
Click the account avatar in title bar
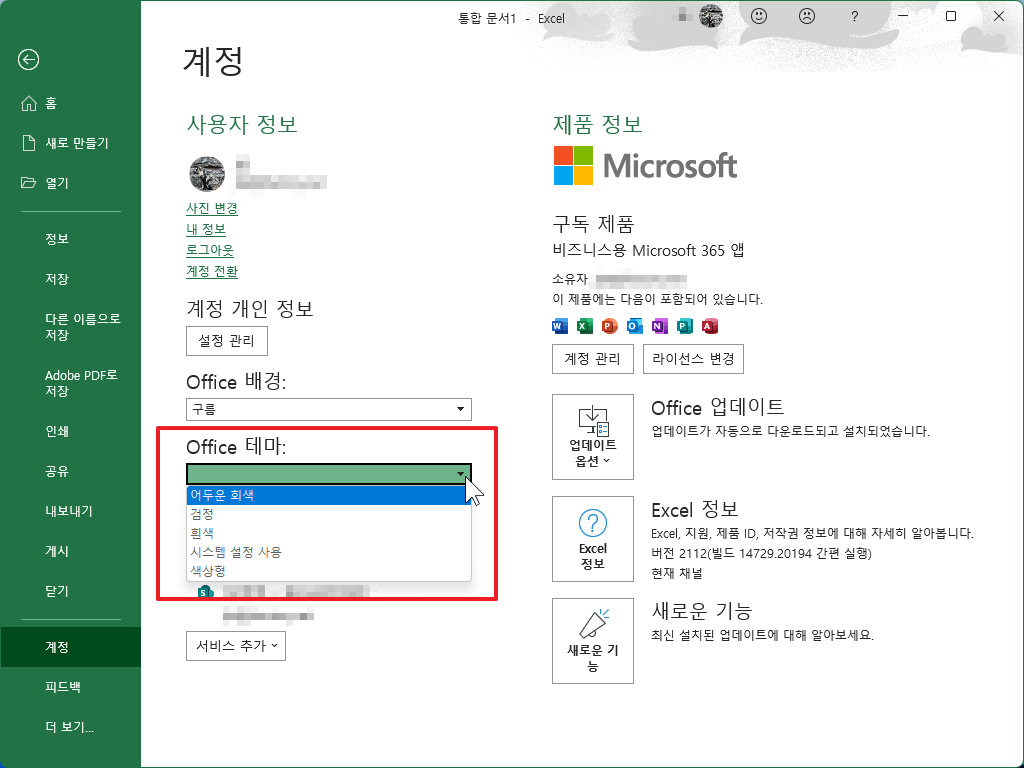[x=711, y=16]
